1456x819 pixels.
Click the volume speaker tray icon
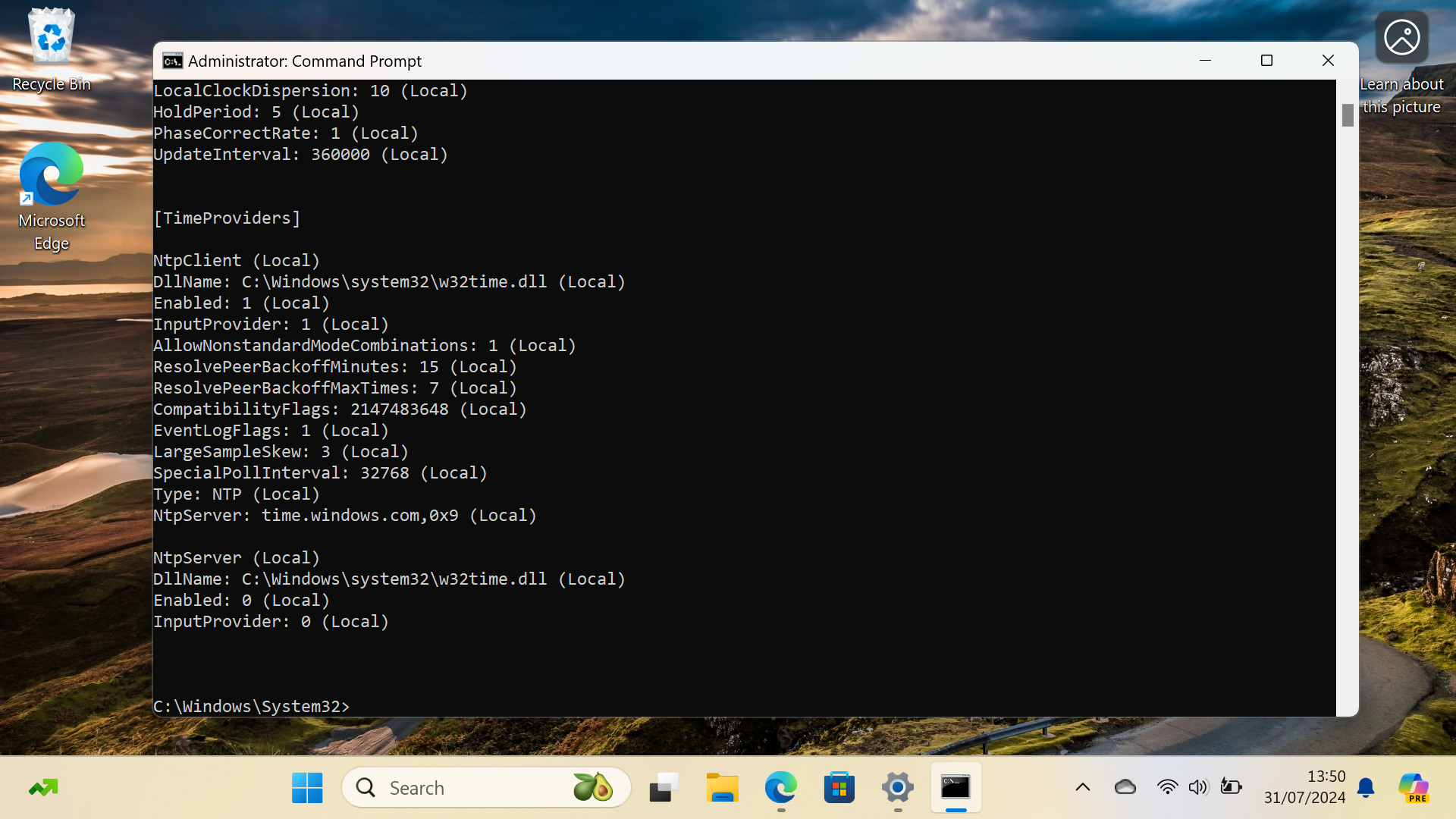point(1197,787)
